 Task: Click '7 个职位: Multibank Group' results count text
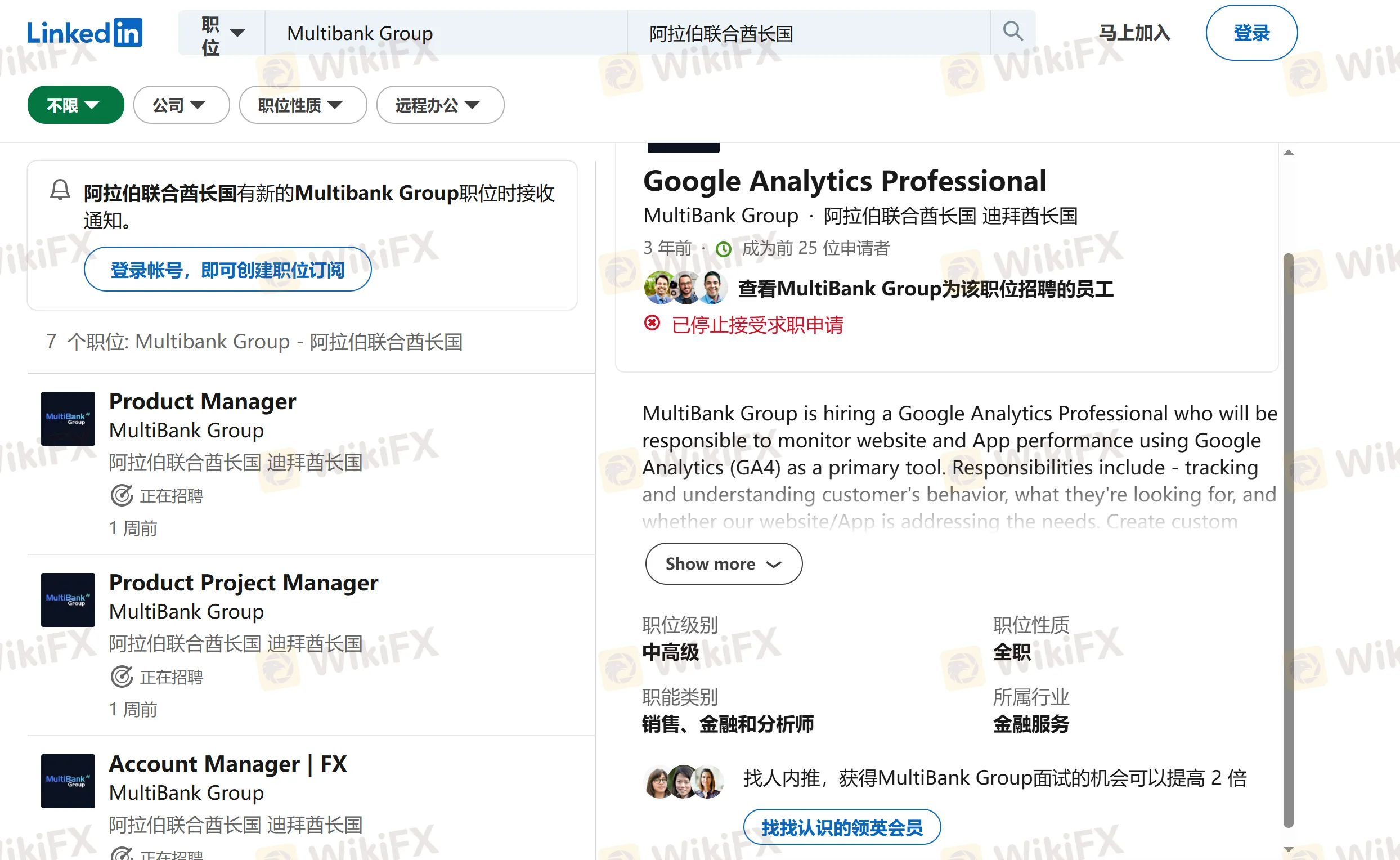254,342
